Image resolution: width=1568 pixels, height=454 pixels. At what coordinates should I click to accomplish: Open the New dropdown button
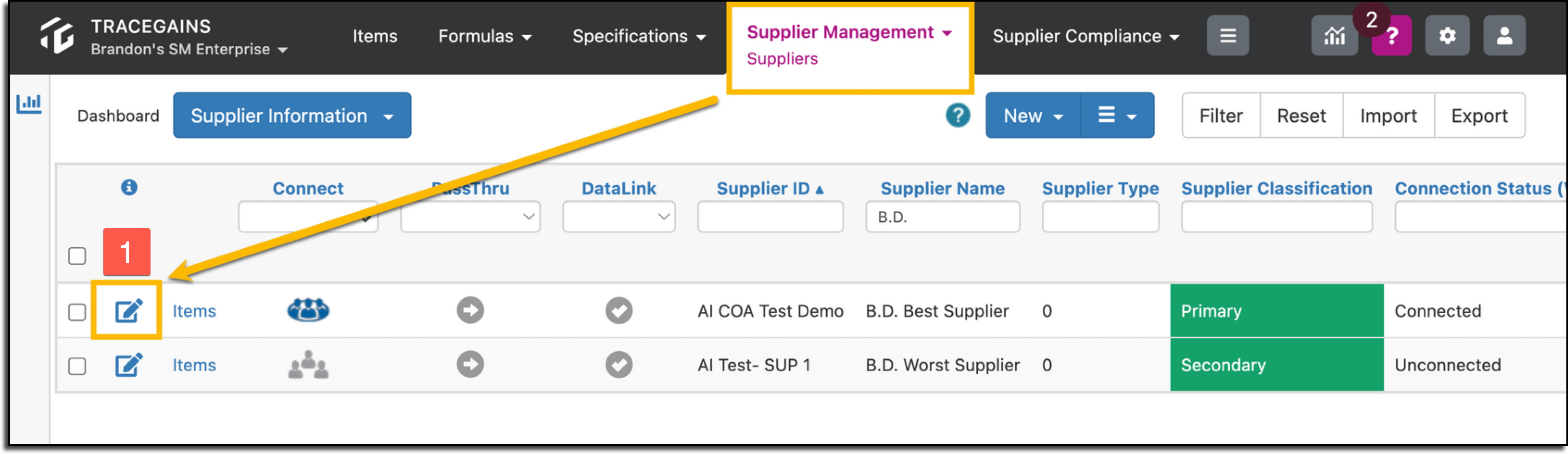pyautogui.click(x=1033, y=115)
